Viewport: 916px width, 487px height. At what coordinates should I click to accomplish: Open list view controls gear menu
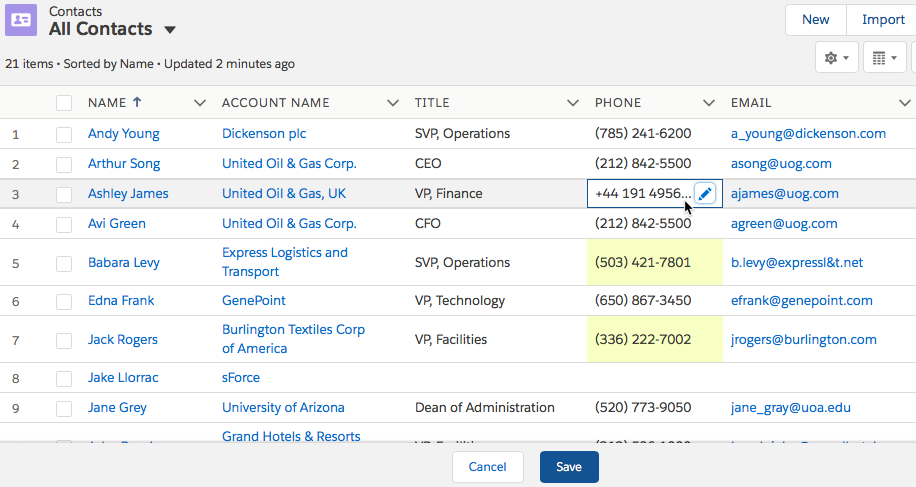click(x=837, y=58)
